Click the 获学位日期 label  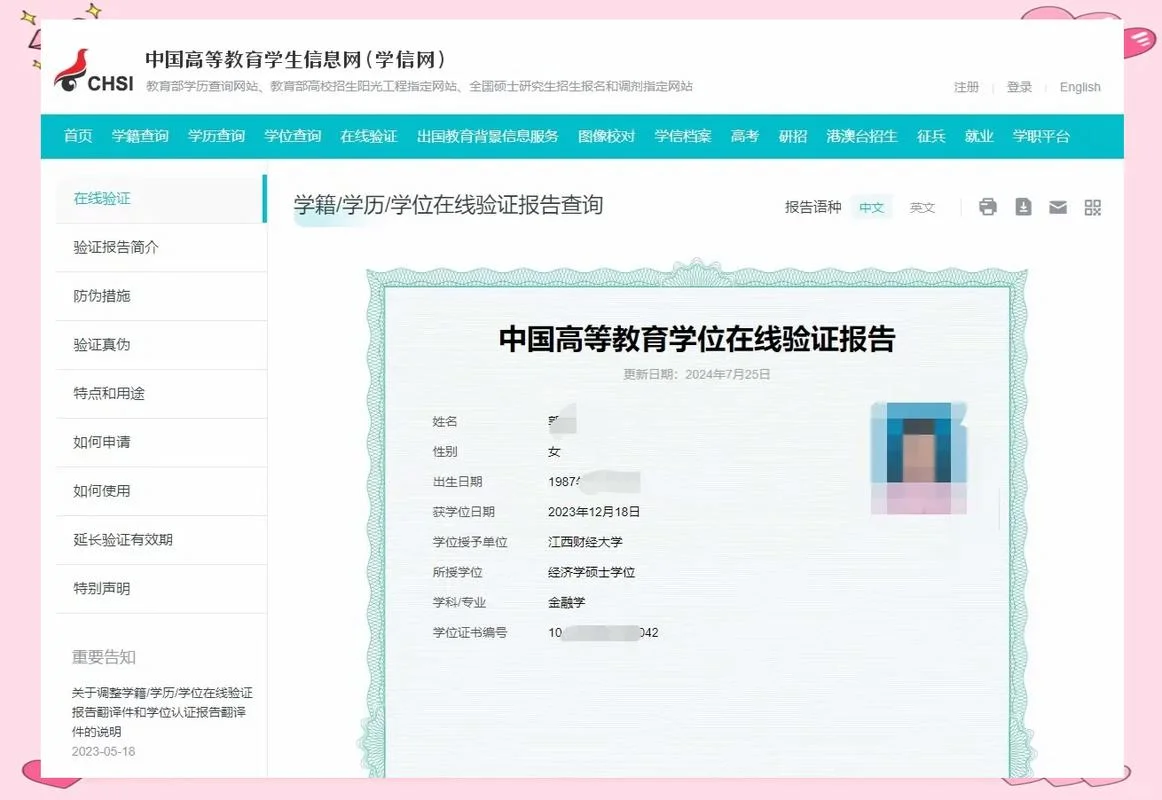point(464,512)
